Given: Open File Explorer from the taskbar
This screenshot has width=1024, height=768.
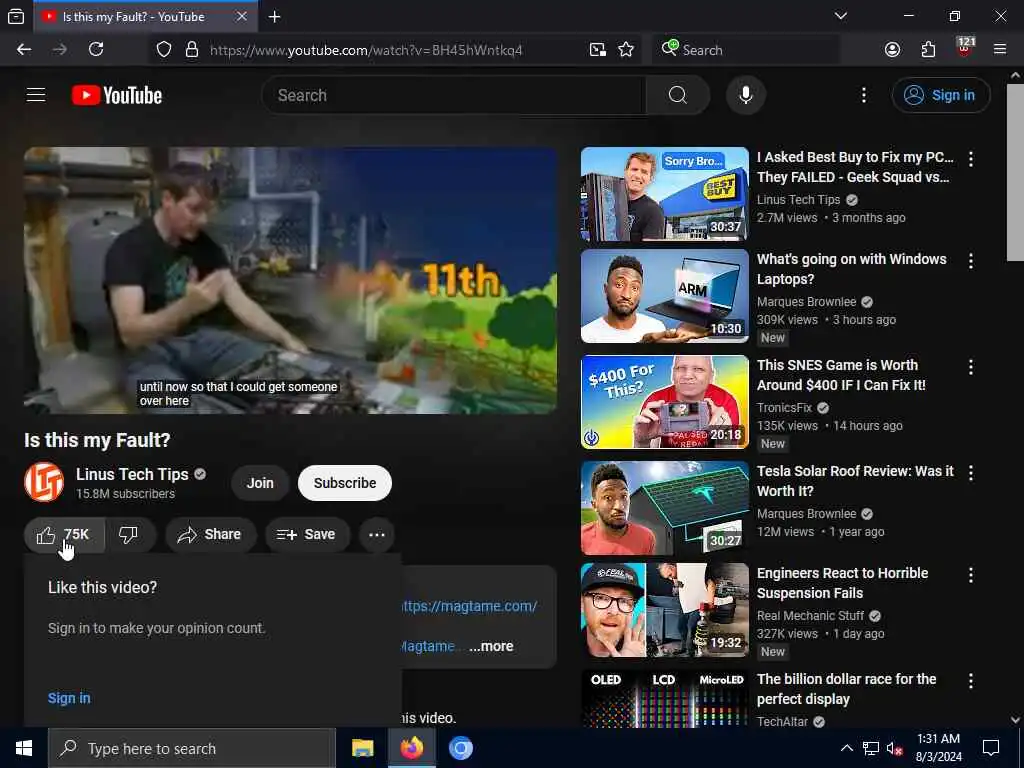Looking at the screenshot, I should pos(362,748).
